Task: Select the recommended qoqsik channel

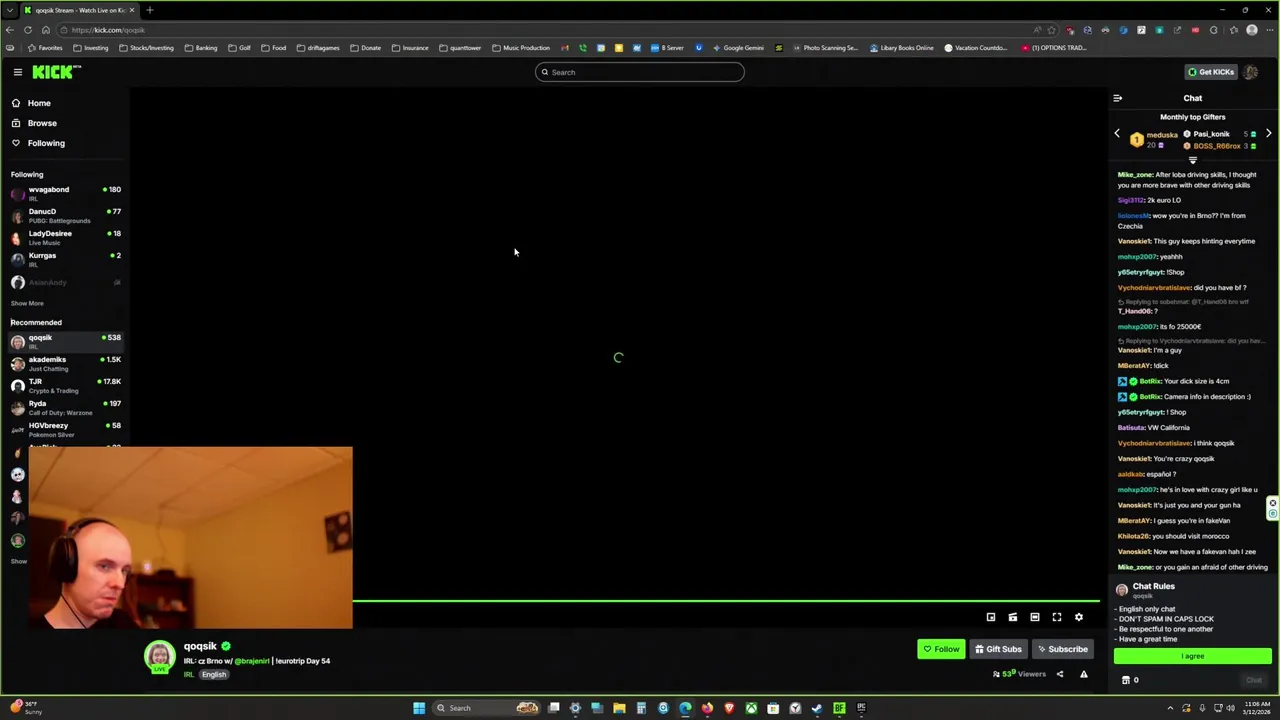Action: pos(65,341)
